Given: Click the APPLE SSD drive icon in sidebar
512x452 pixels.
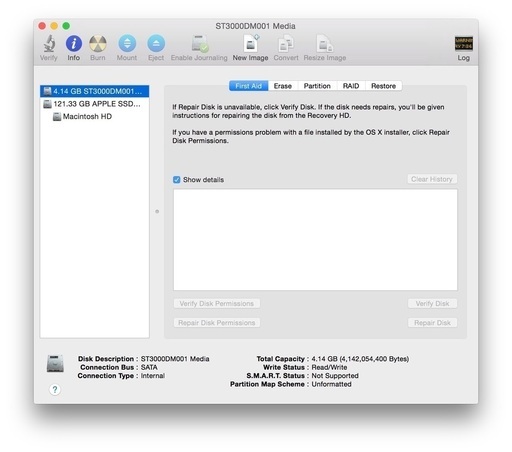Looking at the screenshot, I should [x=48, y=104].
